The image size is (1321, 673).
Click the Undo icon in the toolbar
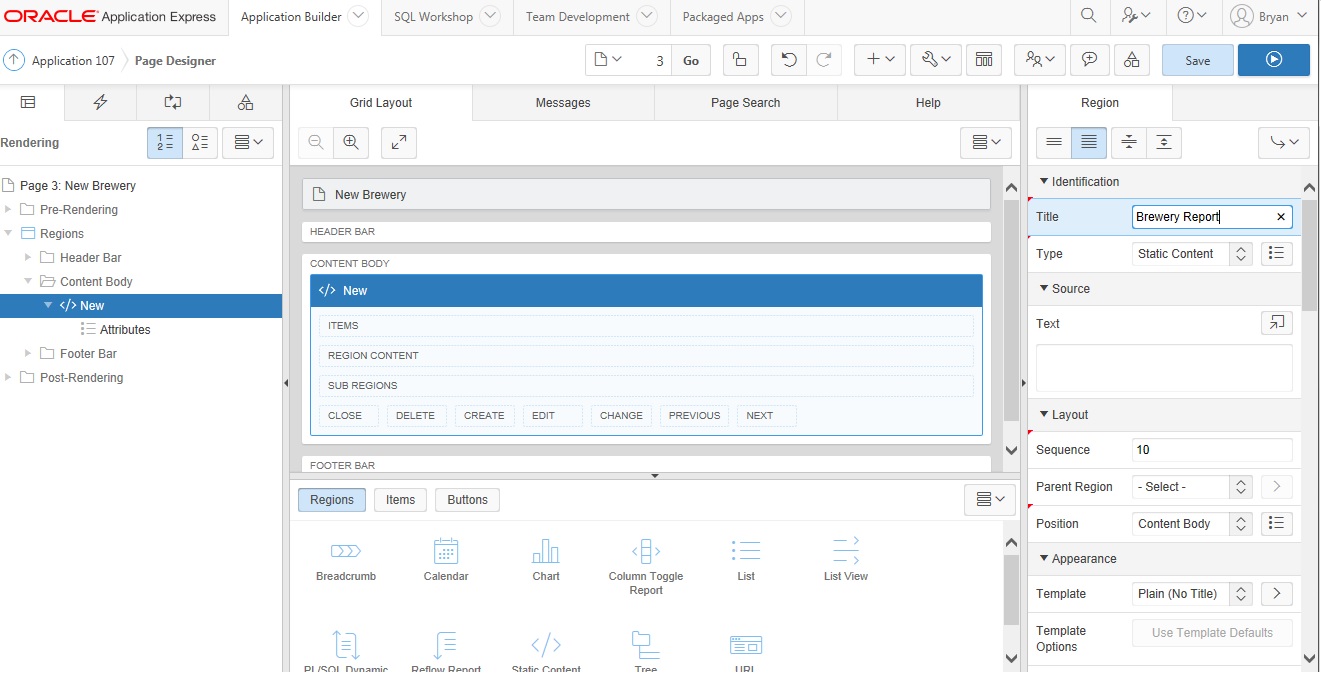790,60
